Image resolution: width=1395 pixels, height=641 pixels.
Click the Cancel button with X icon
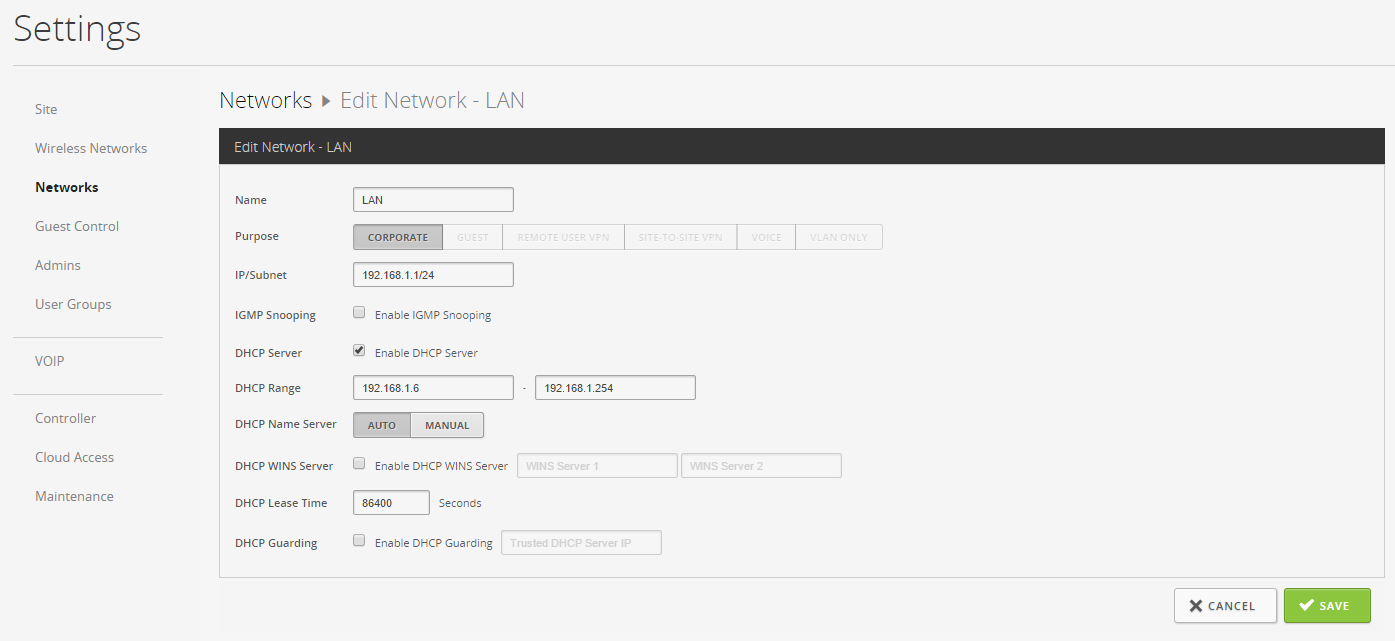point(1224,605)
